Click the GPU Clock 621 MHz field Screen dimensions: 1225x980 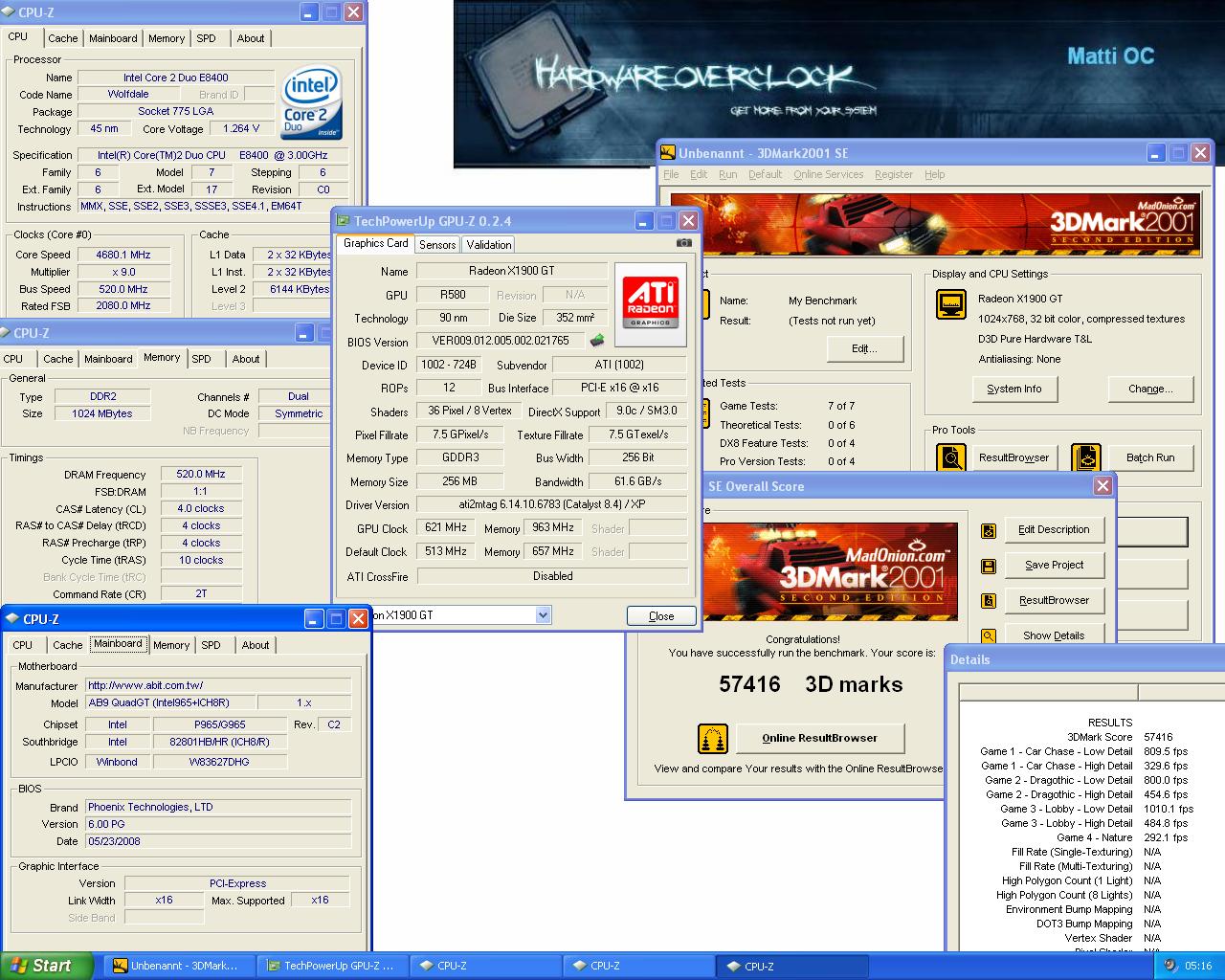[446, 527]
